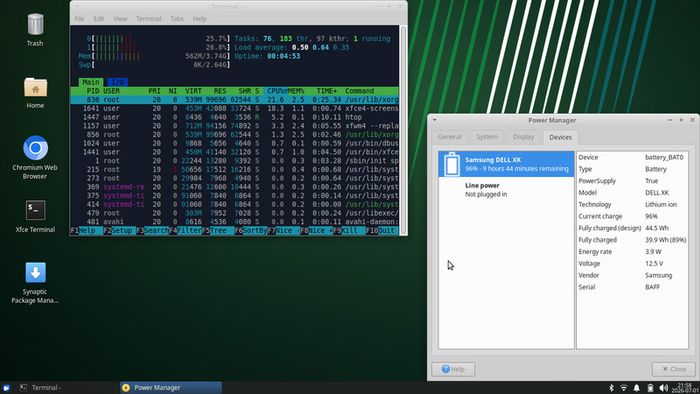Click the battery_BAT0 device value
This screenshot has height=394, width=700.
coord(664,157)
